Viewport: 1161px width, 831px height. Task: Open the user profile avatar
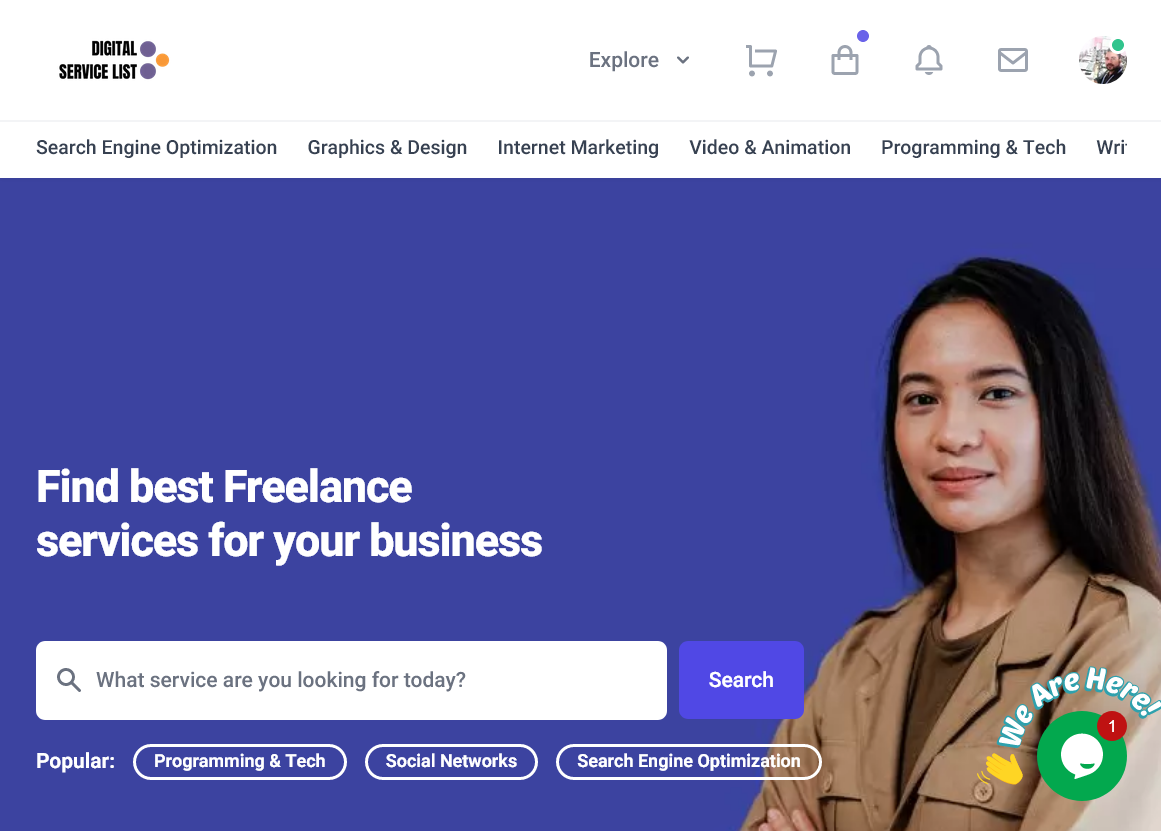click(1103, 60)
